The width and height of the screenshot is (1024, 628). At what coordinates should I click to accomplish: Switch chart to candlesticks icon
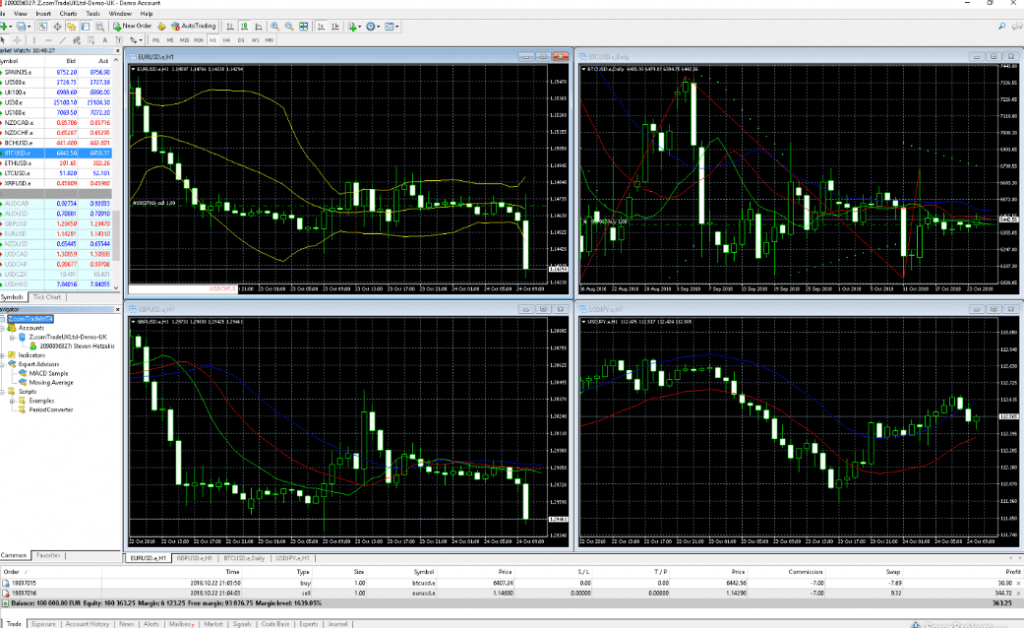coord(246,26)
